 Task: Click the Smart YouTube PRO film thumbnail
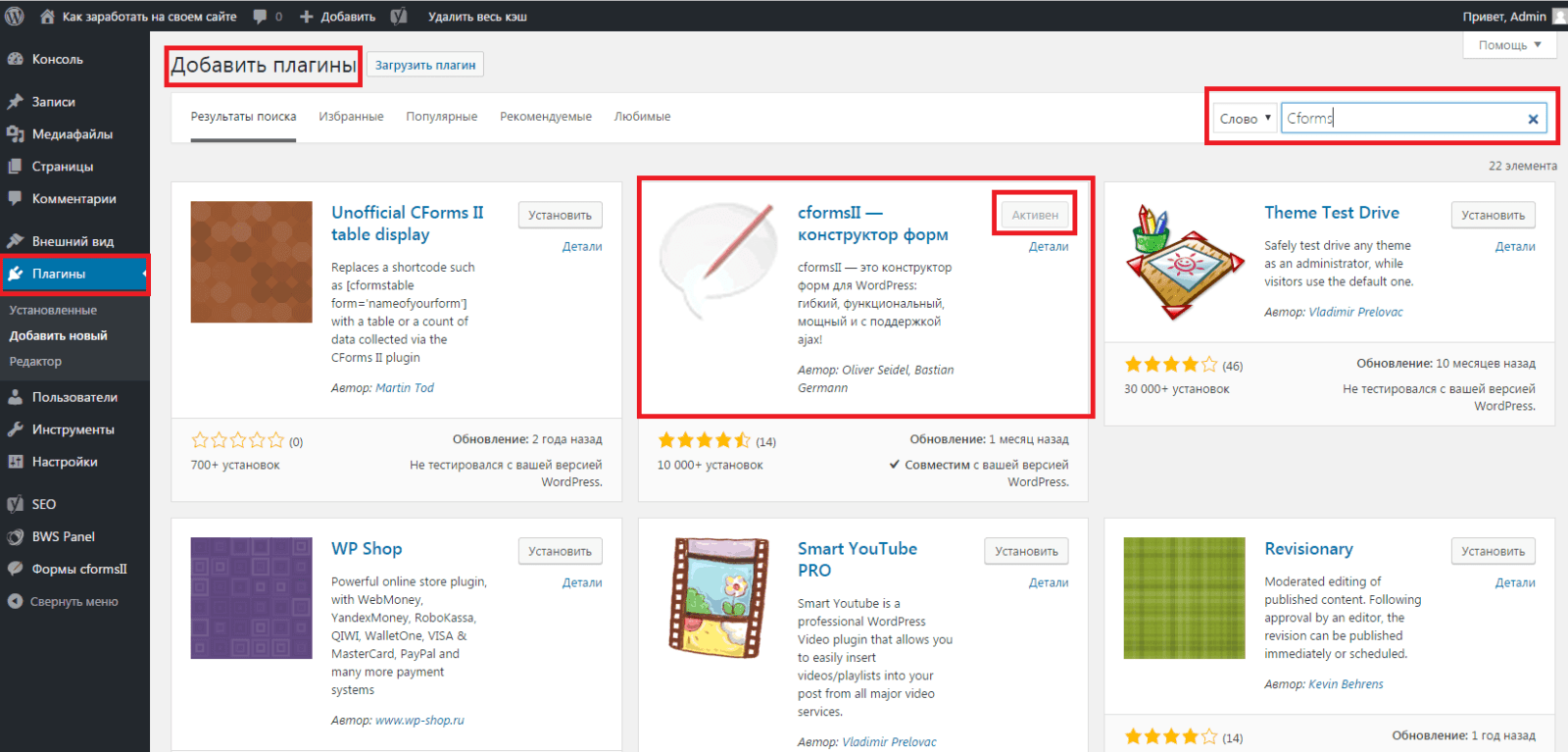(x=718, y=598)
